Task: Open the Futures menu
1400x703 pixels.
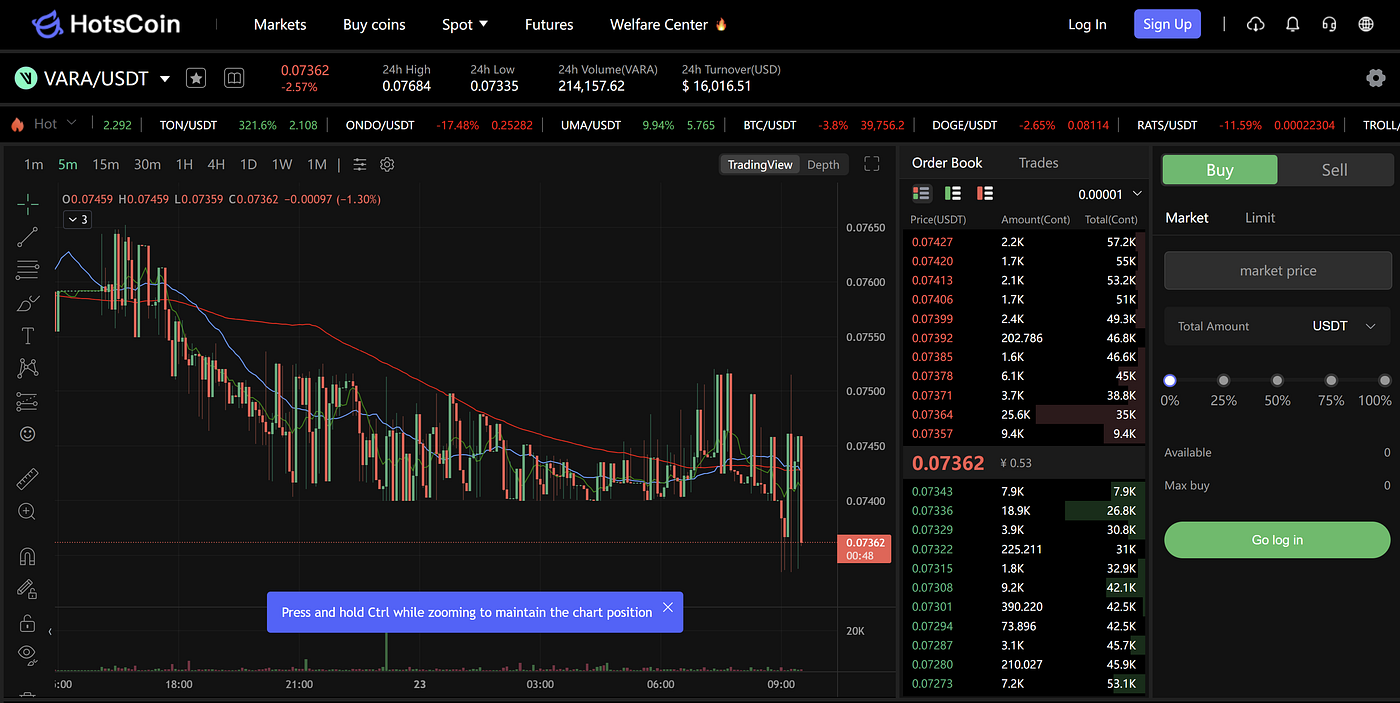Action: (x=549, y=24)
